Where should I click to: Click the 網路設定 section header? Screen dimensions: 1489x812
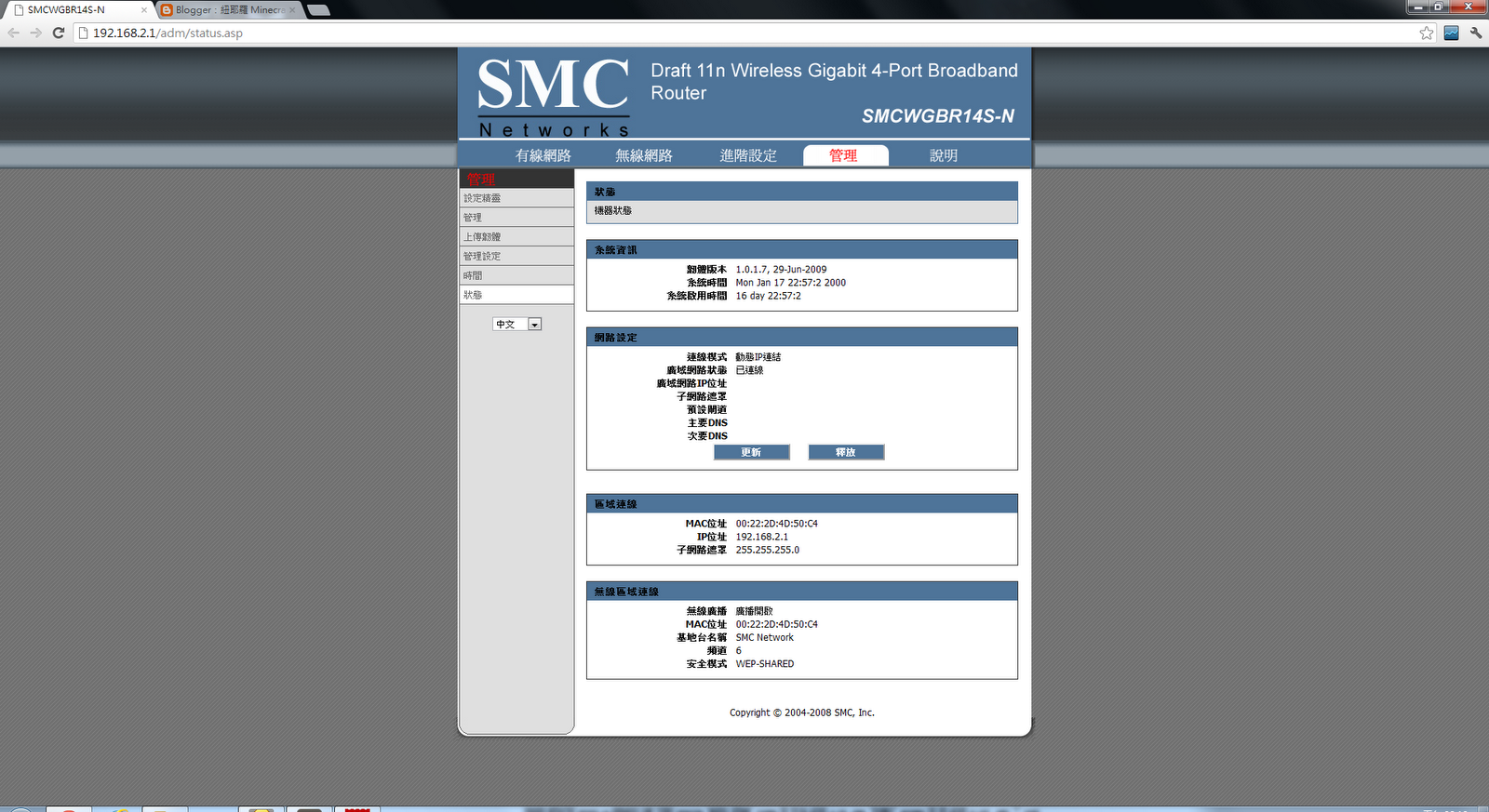pyautogui.click(x=801, y=338)
